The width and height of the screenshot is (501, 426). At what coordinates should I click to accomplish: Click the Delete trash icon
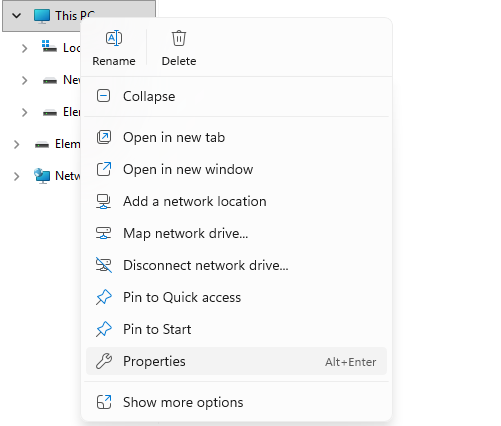[x=179, y=38]
